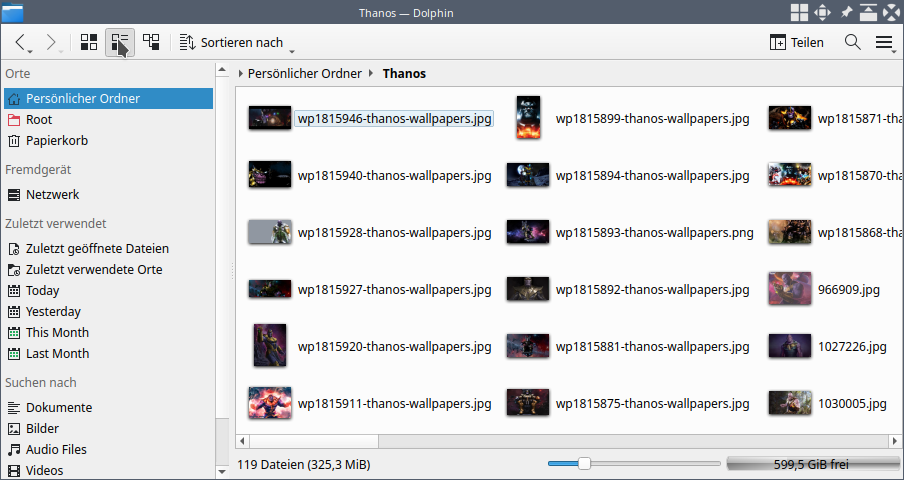Viewport: 904px width, 480px height.
Task: Show files from Today
Action: coord(108,290)
